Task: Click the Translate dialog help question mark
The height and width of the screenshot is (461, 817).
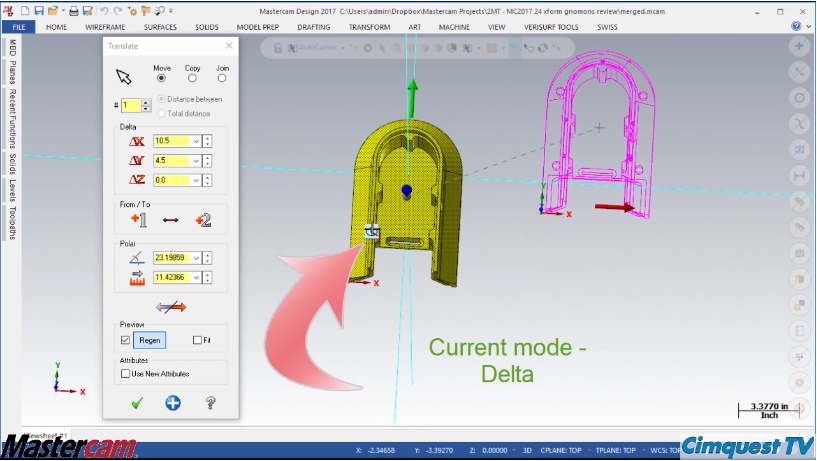Action: coord(211,403)
